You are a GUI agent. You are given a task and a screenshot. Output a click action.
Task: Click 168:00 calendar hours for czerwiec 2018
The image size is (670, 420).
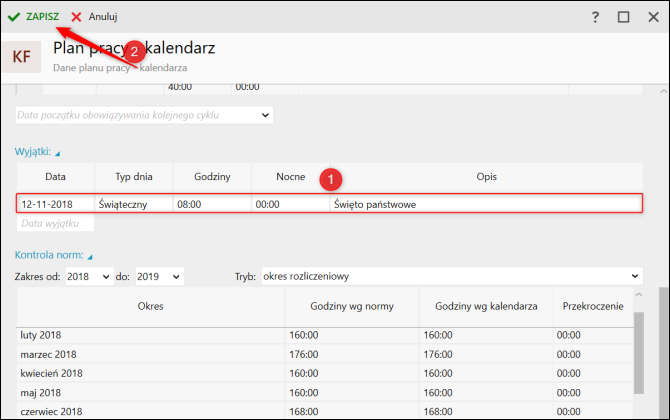coord(438,412)
